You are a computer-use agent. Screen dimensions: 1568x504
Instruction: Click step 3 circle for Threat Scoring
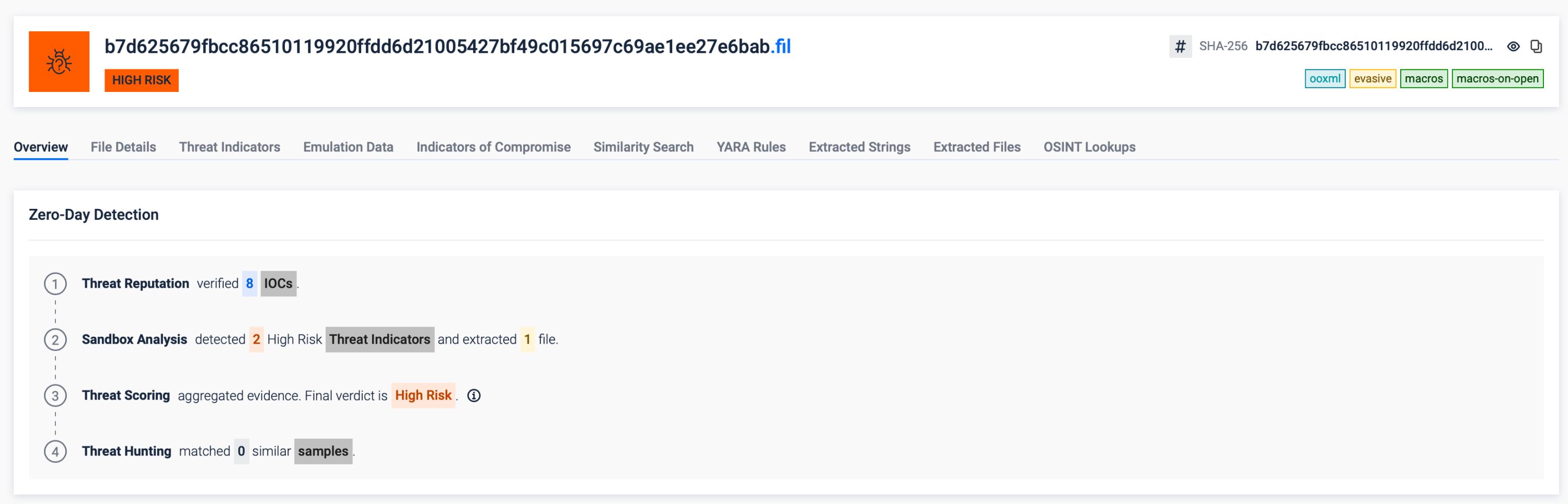point(55,396)
